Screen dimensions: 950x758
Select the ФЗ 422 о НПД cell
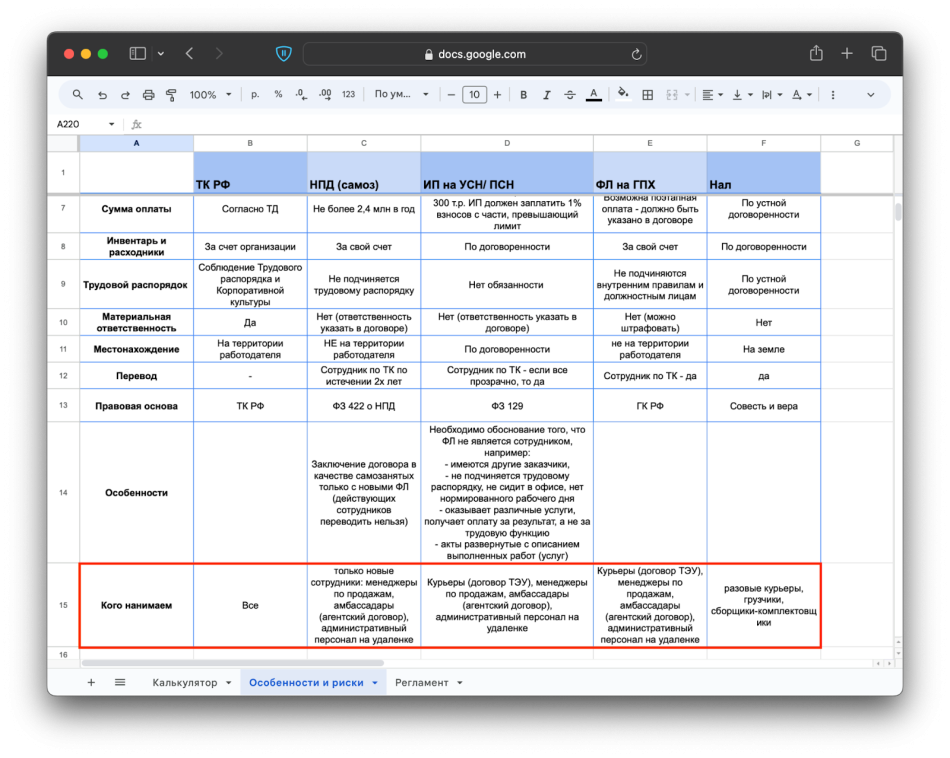pos(364,406)
